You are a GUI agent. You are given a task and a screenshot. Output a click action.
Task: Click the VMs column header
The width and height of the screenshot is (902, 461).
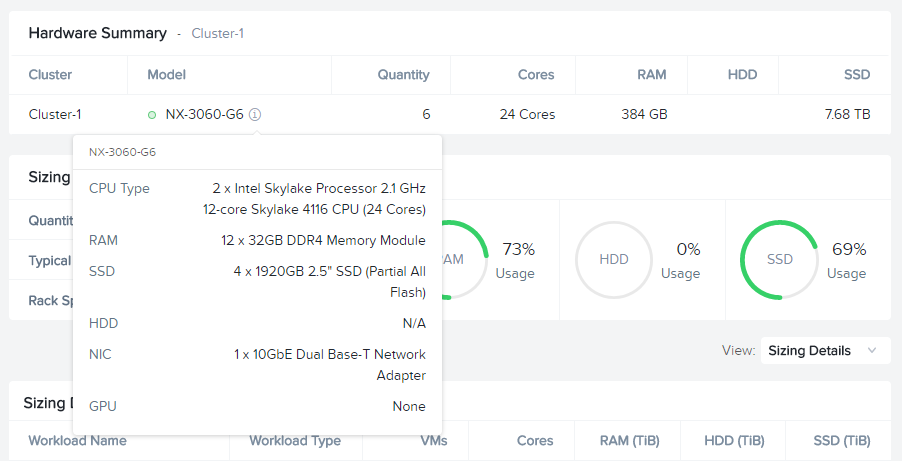pos(434,441)
